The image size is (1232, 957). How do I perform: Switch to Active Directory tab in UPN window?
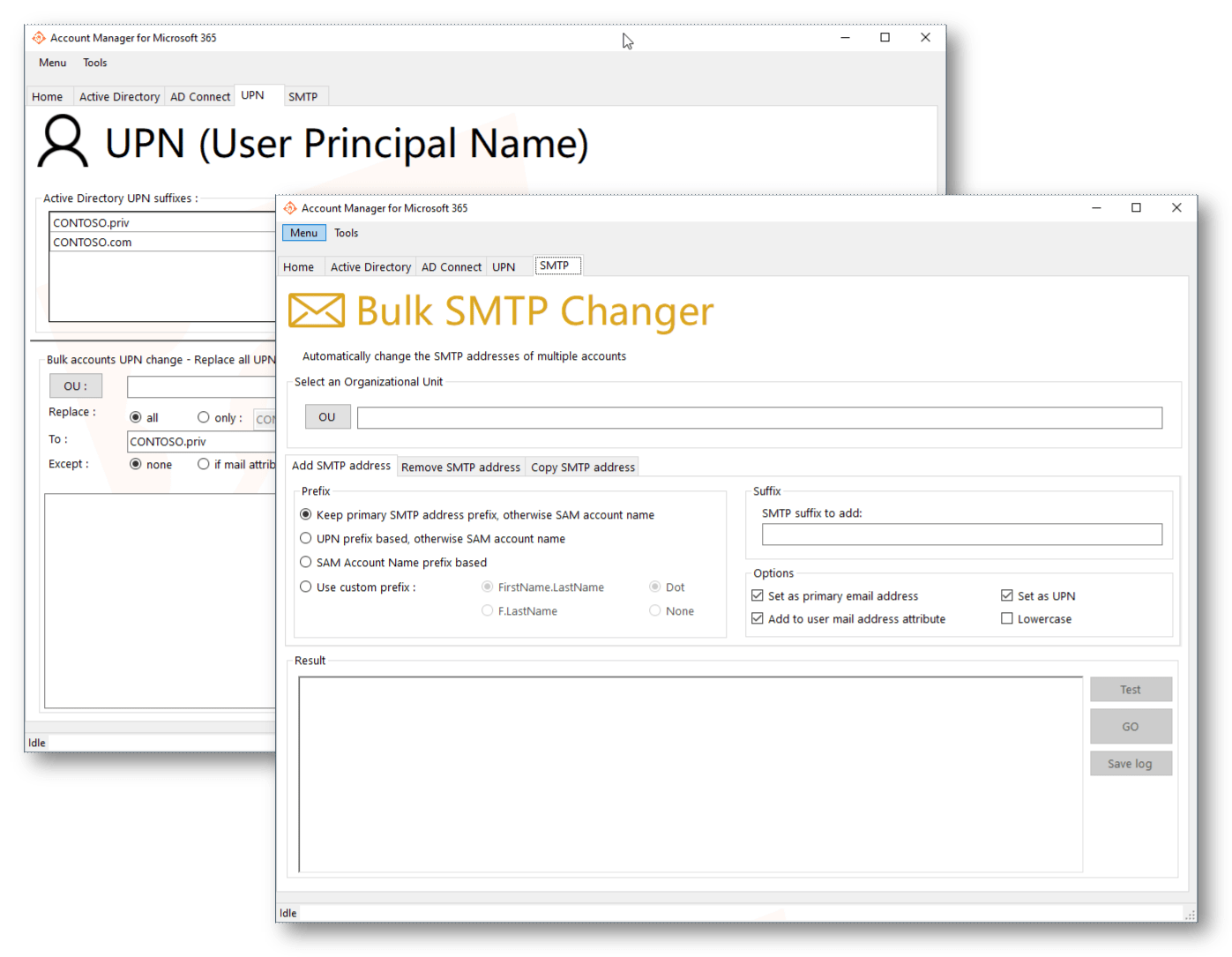[119, 97]
